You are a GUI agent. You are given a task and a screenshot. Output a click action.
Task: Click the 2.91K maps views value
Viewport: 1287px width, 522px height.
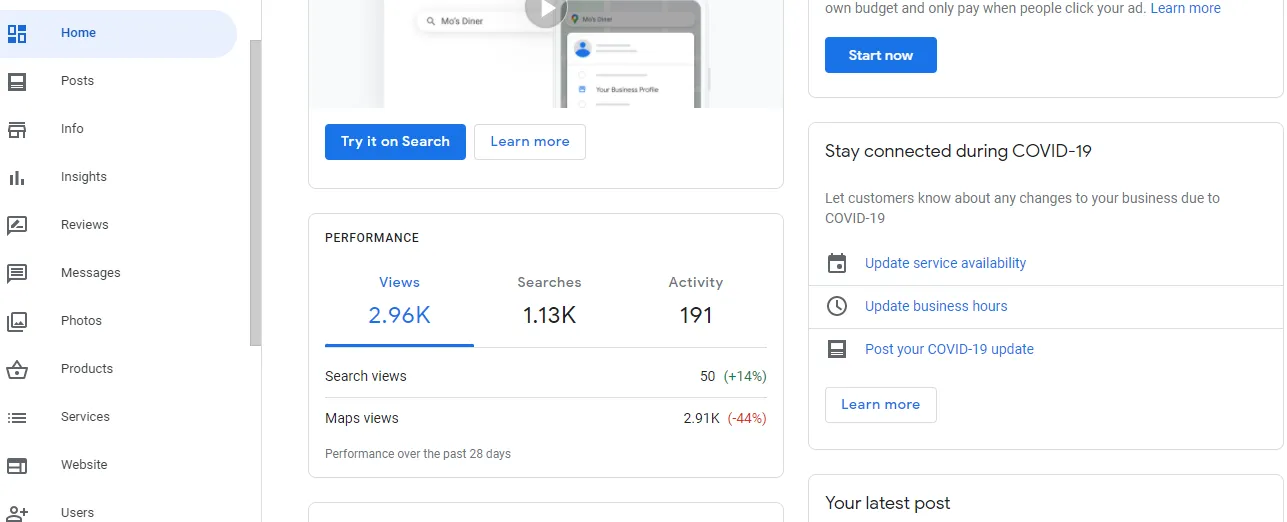pyautogui.click(x=701, y=418)
